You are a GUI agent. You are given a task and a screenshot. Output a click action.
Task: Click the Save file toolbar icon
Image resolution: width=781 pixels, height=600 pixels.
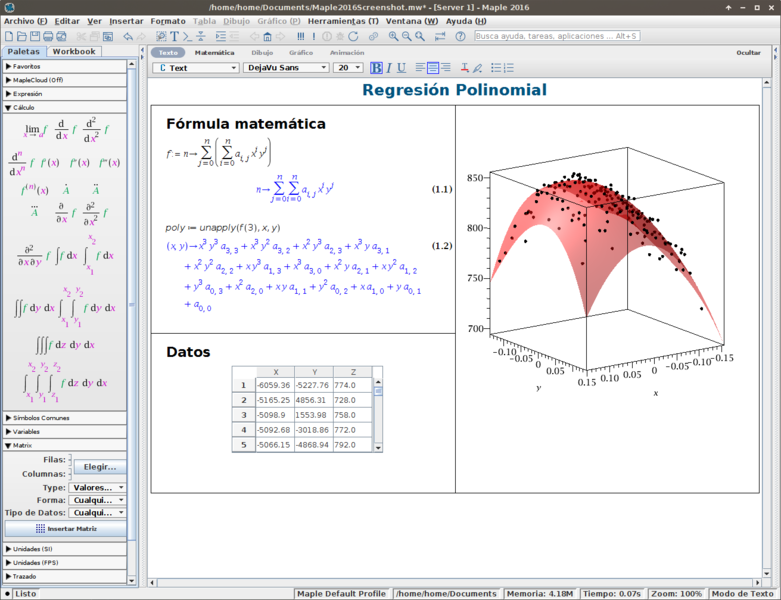point(37,36)
